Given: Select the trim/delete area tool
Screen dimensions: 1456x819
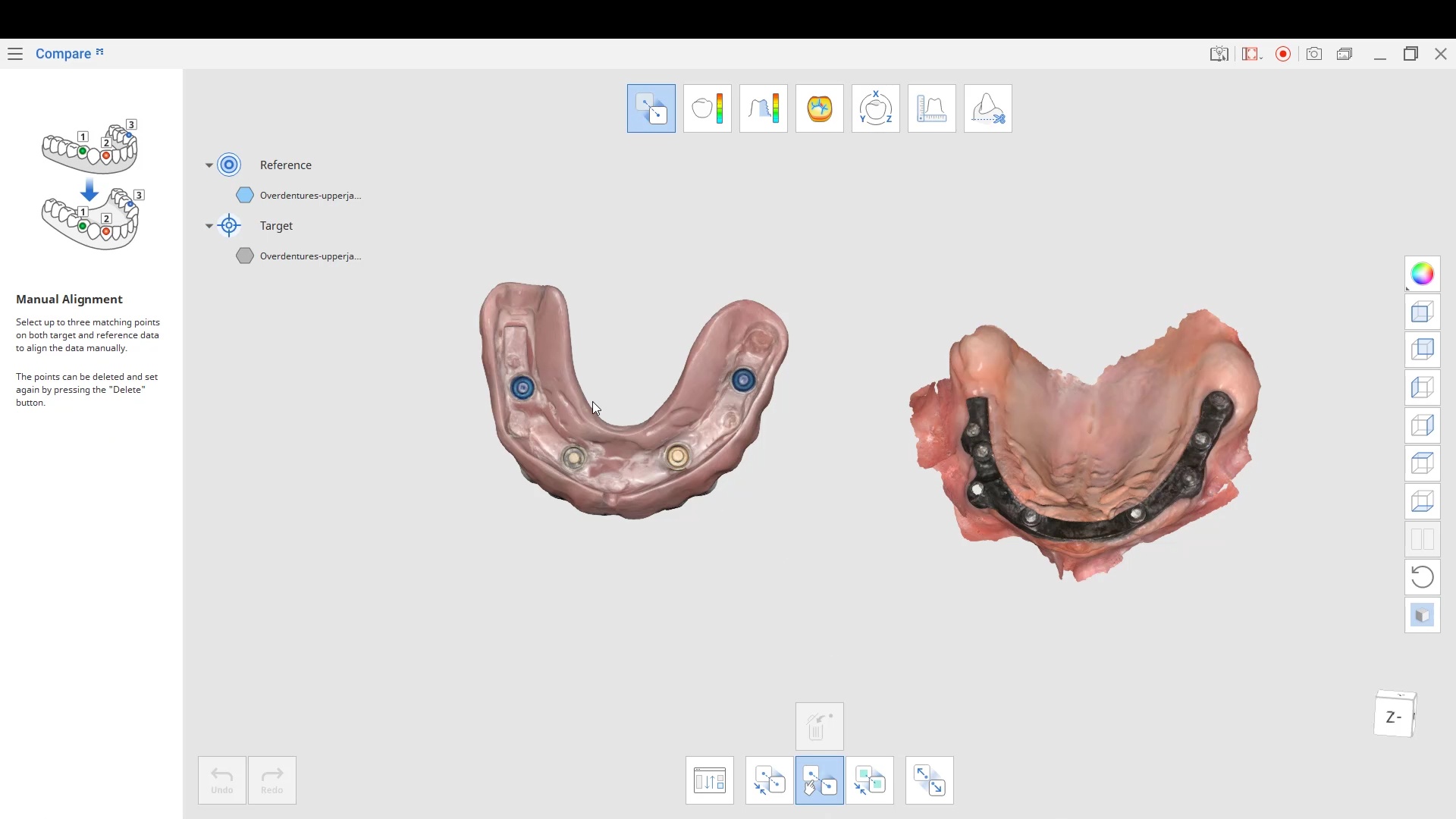Looking at the screenshot, I should pos(988,108).
